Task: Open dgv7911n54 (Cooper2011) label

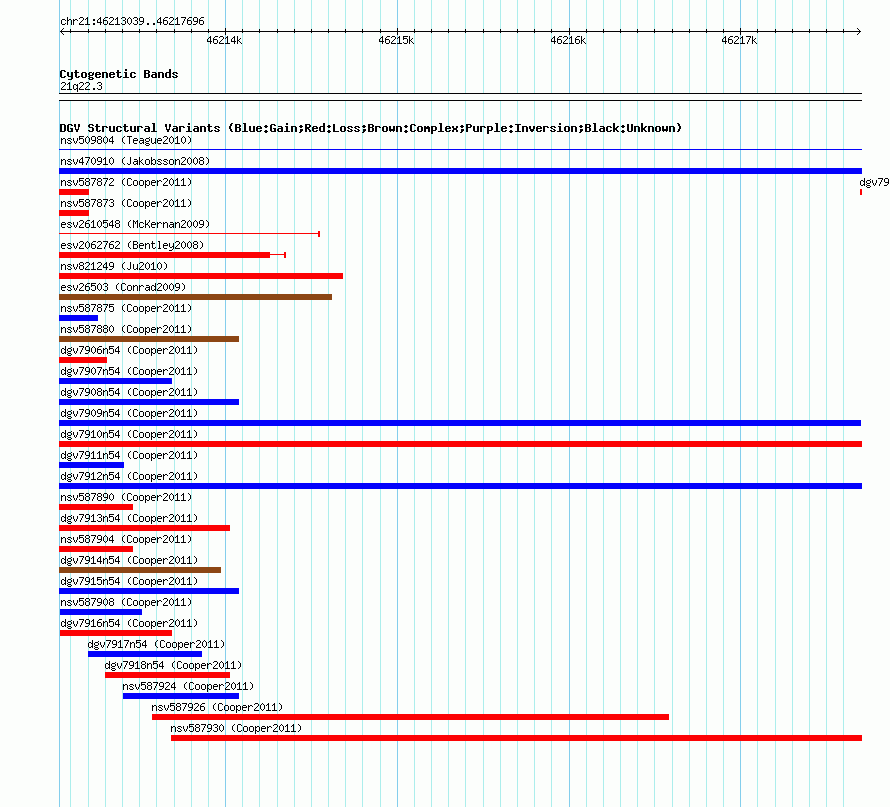Action: (129, 455)
